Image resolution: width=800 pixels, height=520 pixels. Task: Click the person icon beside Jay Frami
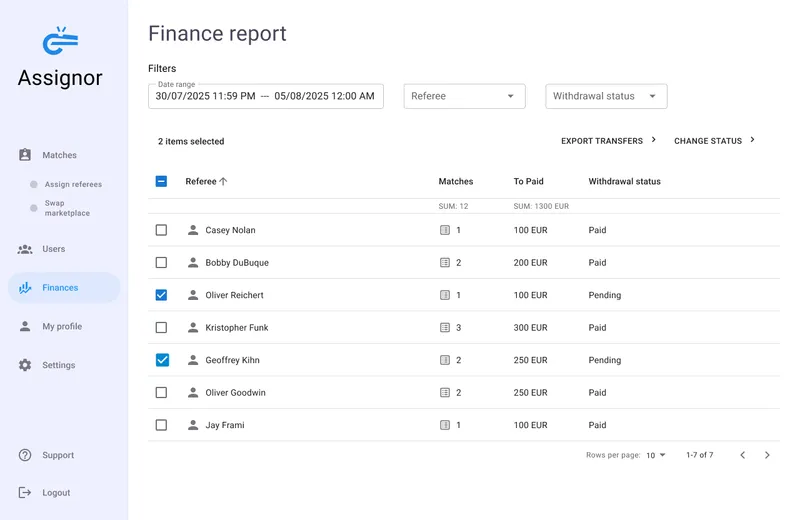point(193,425)
